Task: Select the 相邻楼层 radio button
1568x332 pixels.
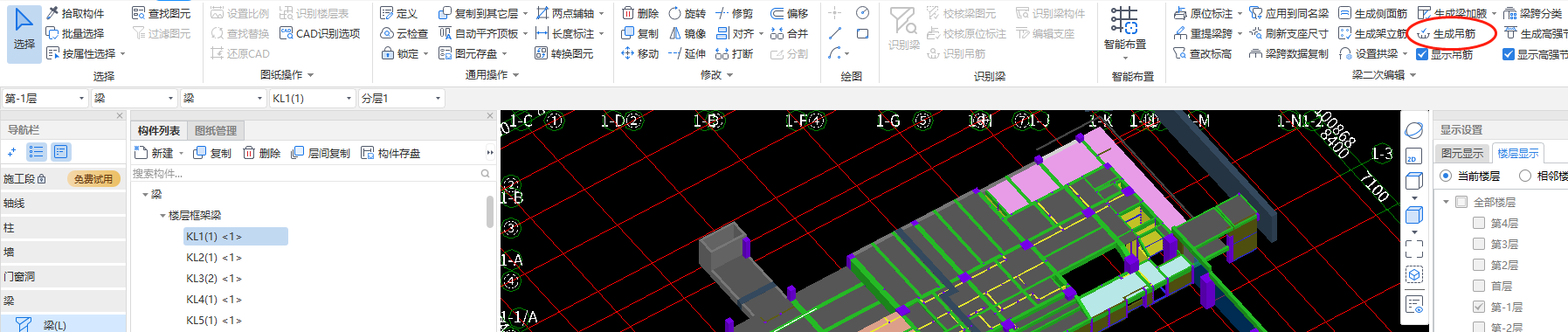Action: (x=1525, y=176)
